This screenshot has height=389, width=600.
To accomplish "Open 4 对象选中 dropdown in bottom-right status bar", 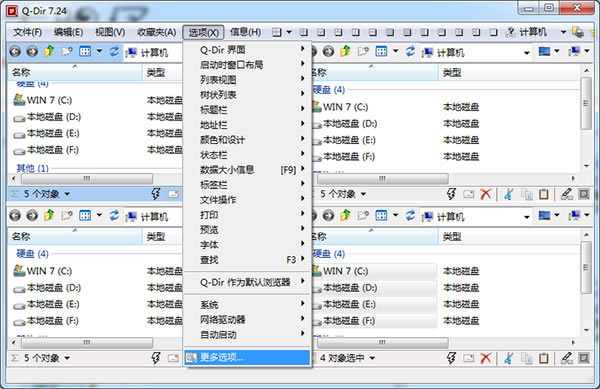I will point(372,358).
